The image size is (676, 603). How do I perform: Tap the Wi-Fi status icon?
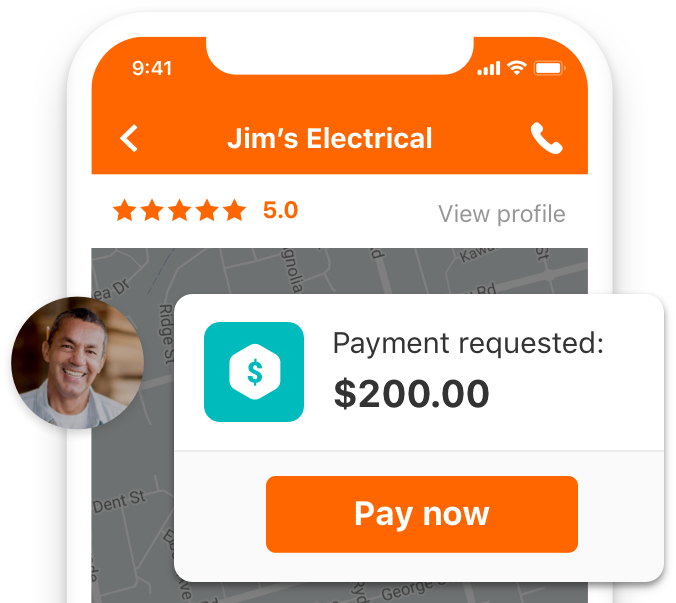pyautogui.click(x=516, y=68)
